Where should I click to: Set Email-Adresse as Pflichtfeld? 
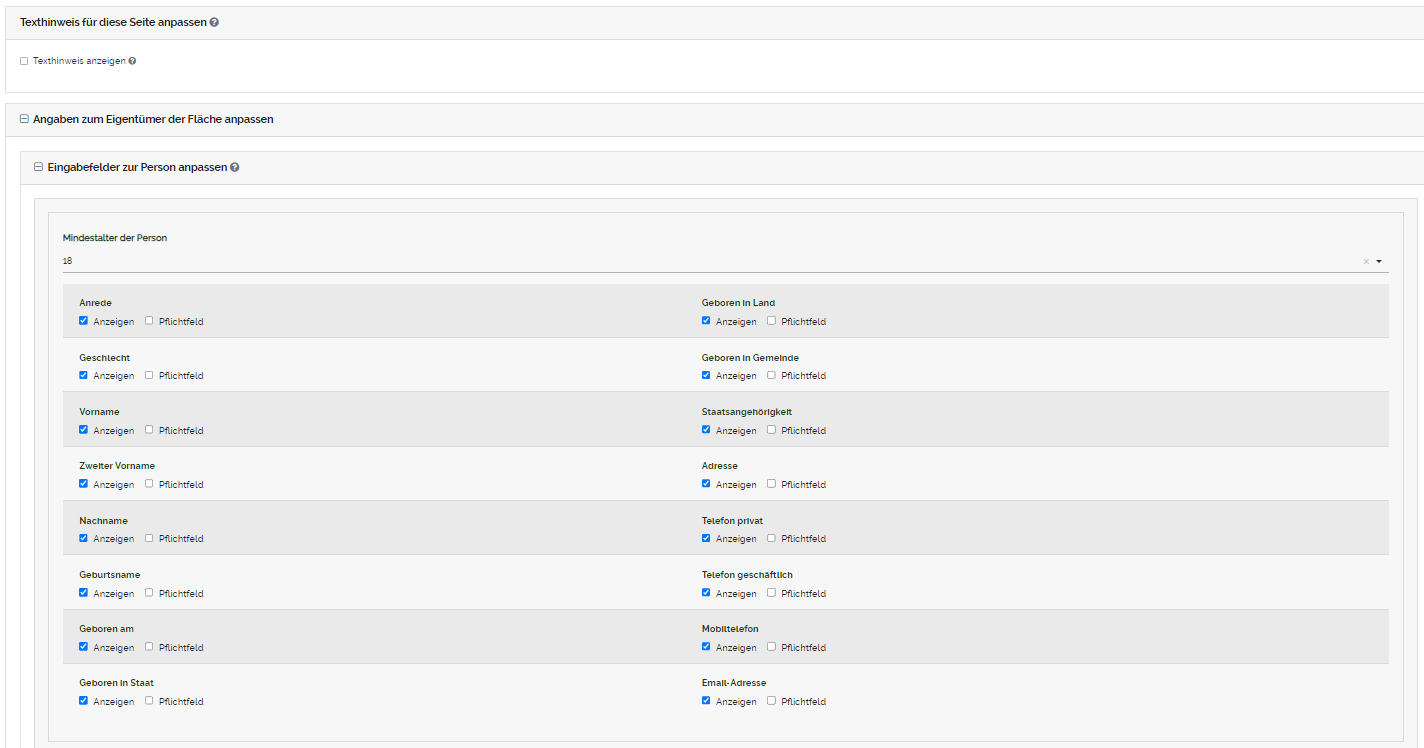pos(771,701)
